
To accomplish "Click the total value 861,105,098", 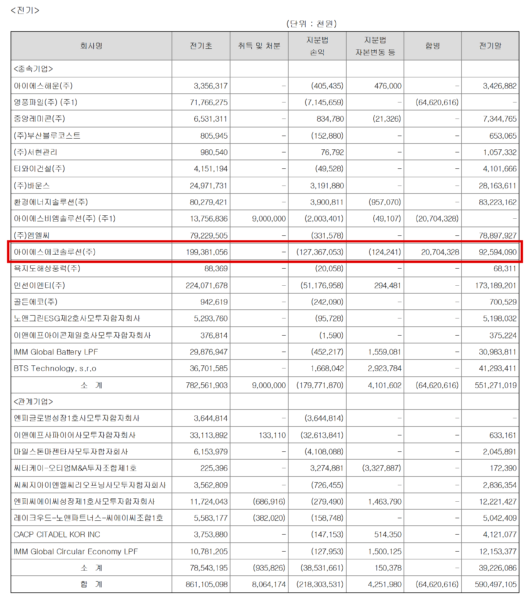I will pyautogui.click(x=207, y=584).
